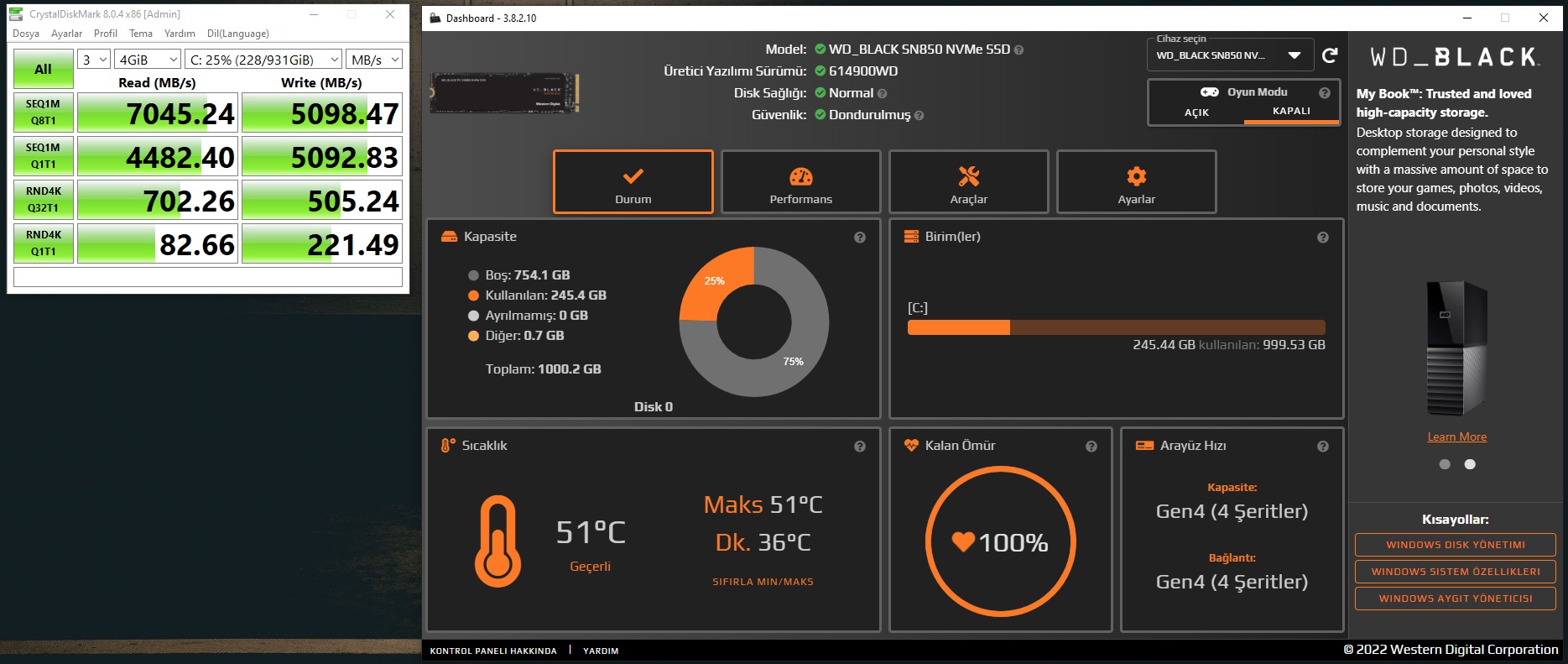Viewport: 1568px width, 664px height.
Task: Open help icon in Kapasite panel
Action: point(860,238)
